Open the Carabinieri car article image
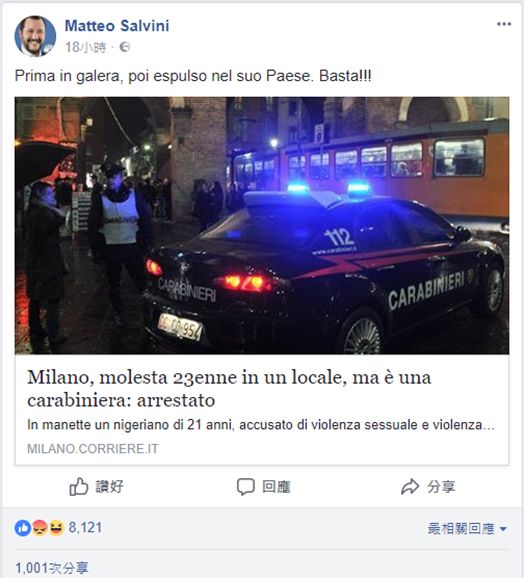 point(262,225)
